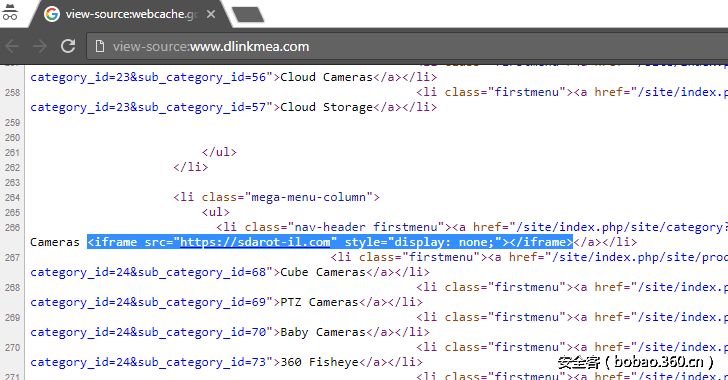Click the closing </ul> tag on line 261

(x=219, y=152)
